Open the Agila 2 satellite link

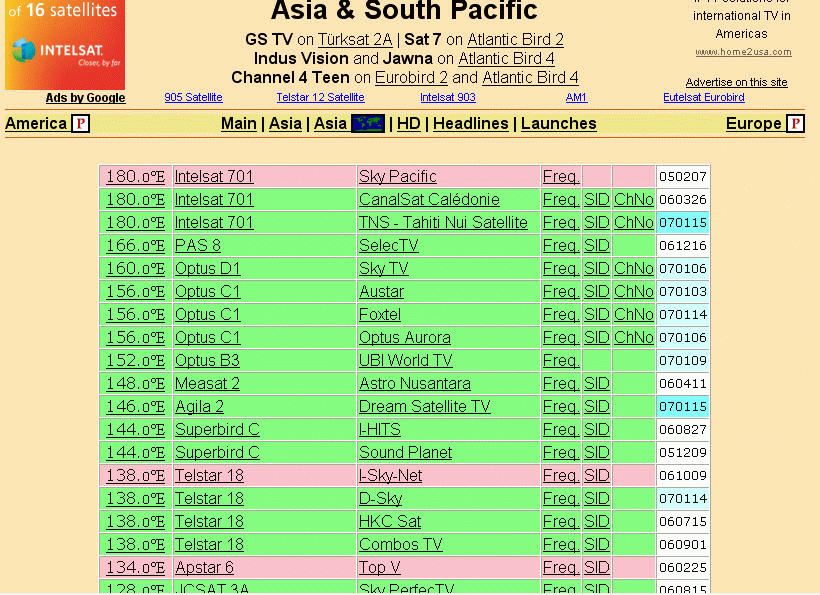tap(199, 407)
